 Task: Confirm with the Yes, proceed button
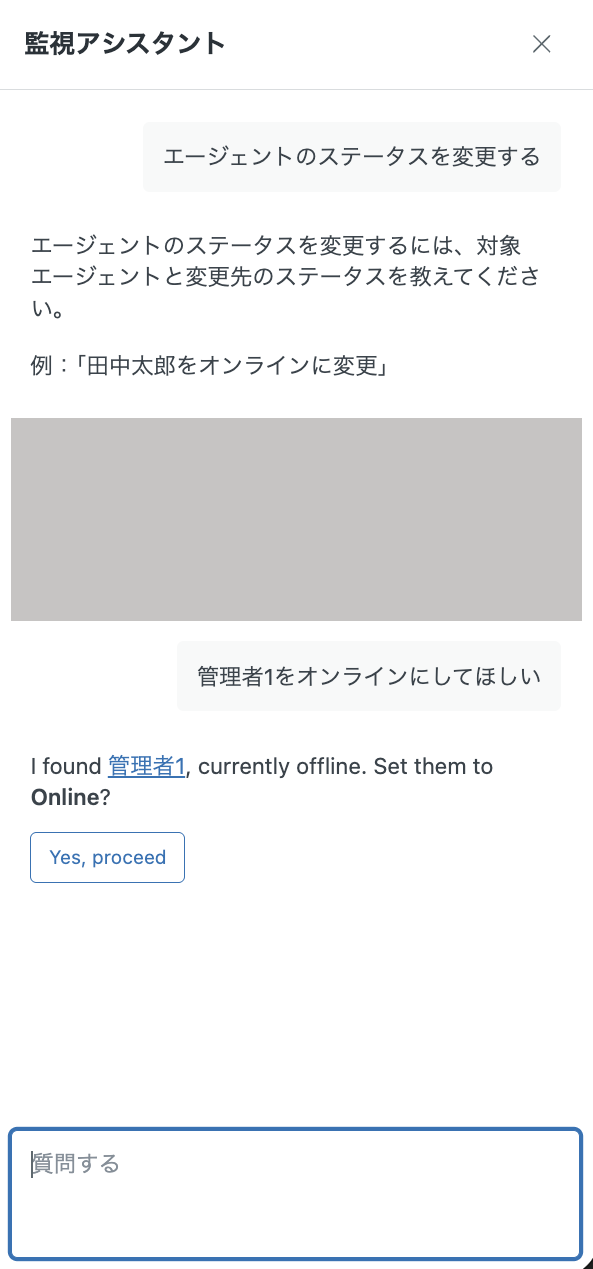pos(108,857)
